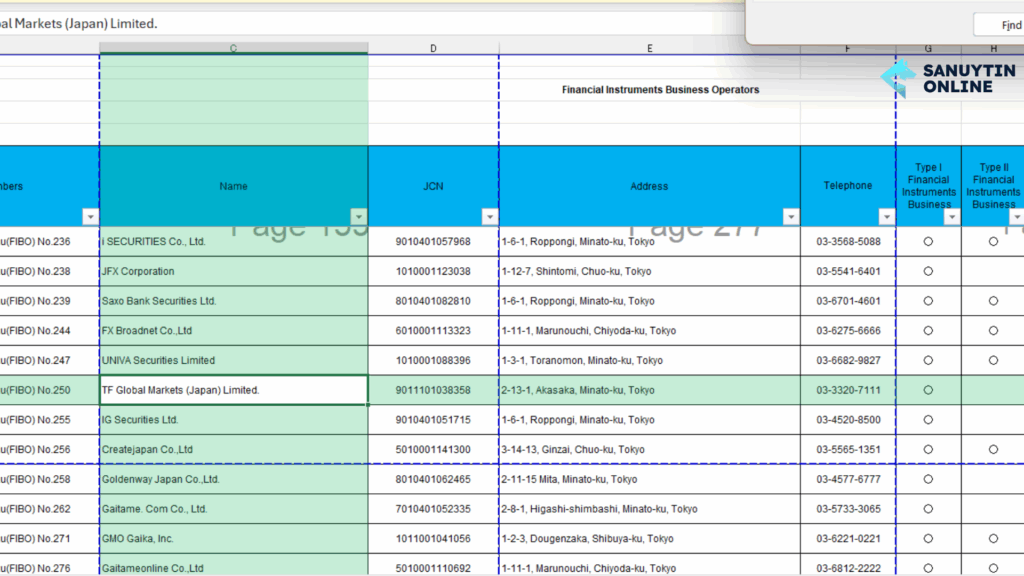This screenshot has height=576, width=1024.
Task: Select the JCN header cell
Action: (434, 186)
